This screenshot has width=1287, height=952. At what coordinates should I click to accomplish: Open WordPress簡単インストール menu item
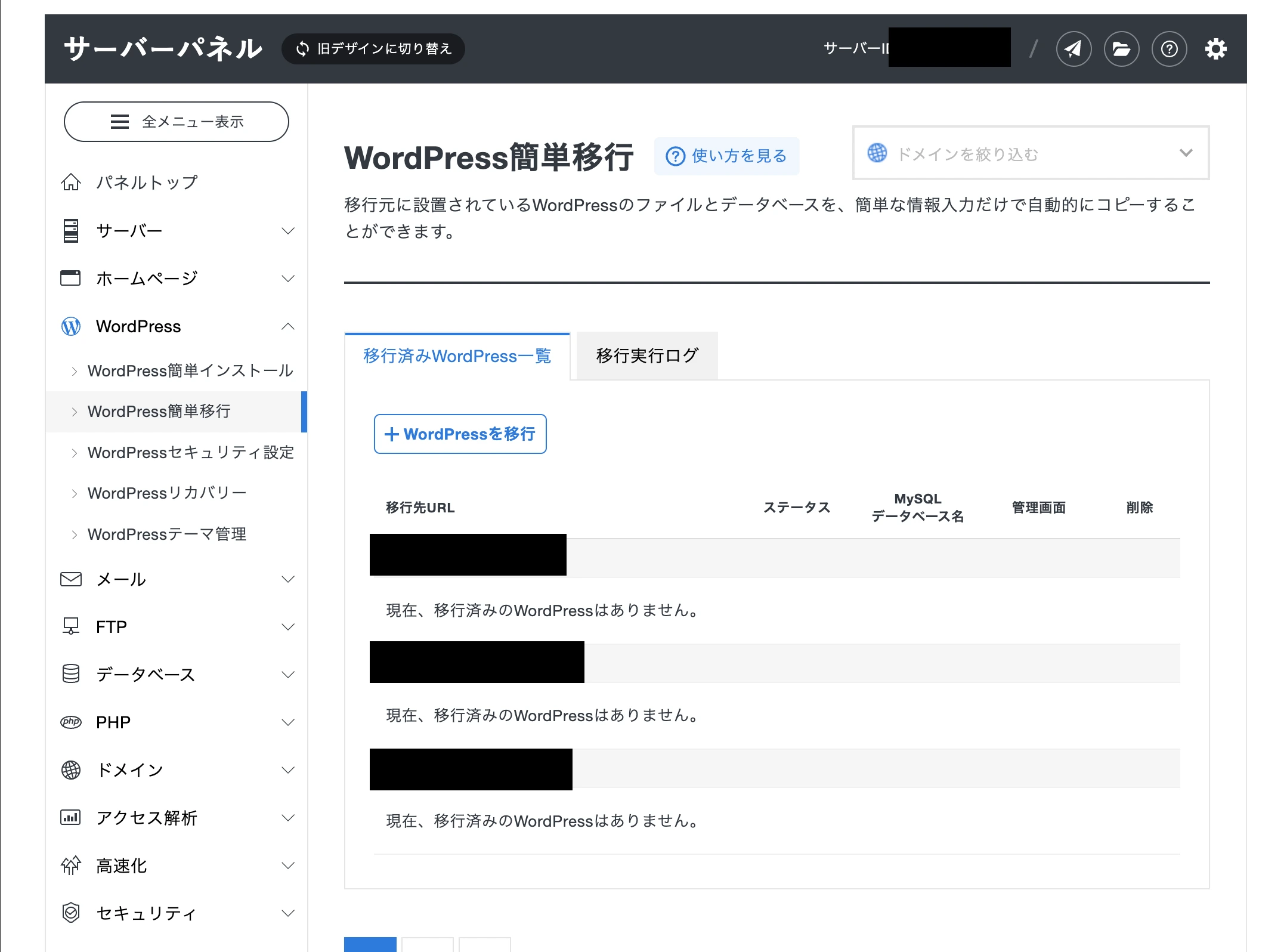[x=177, y=370]
